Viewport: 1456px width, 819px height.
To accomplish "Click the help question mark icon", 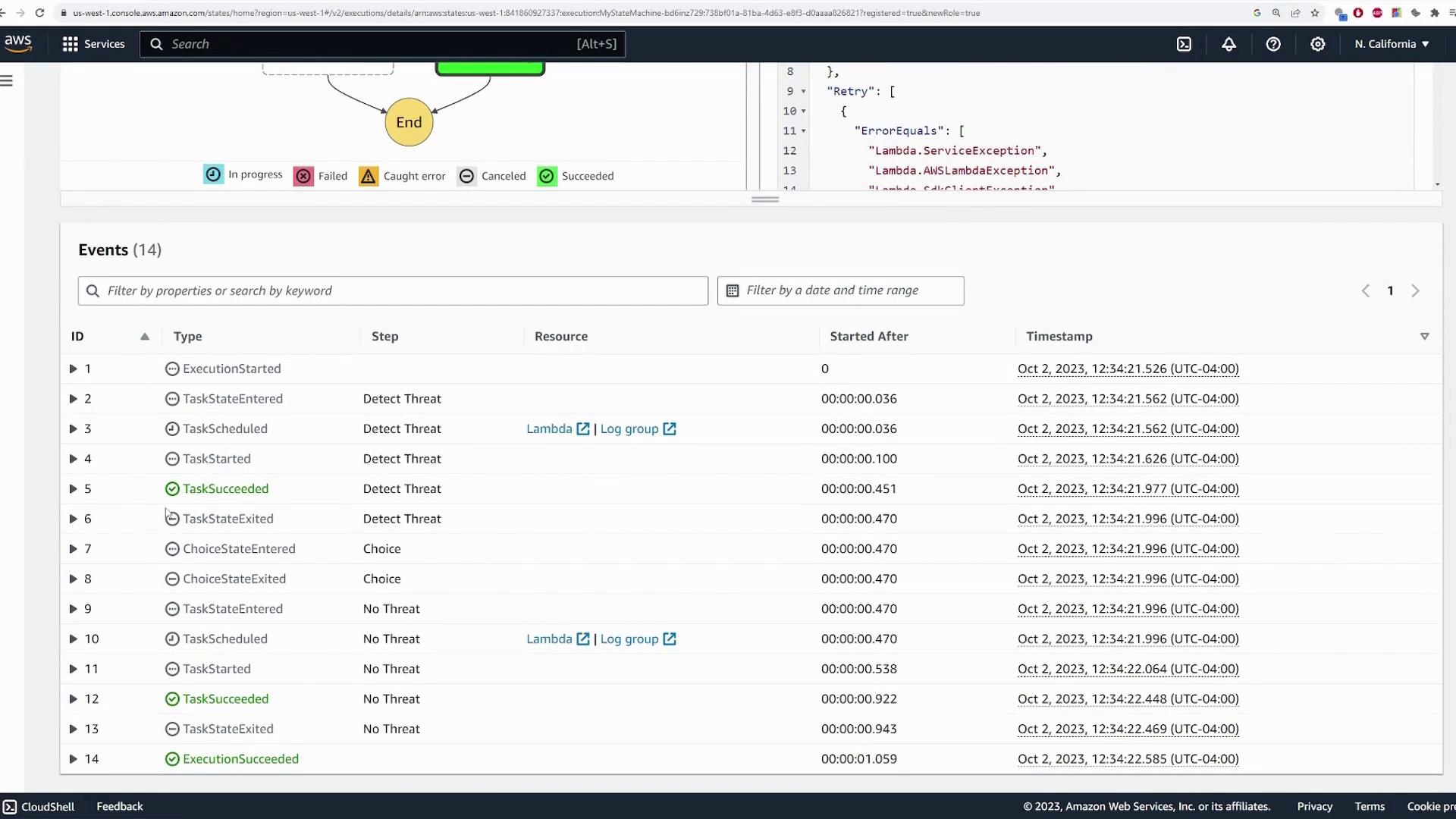I will (x=1273, y=44).
